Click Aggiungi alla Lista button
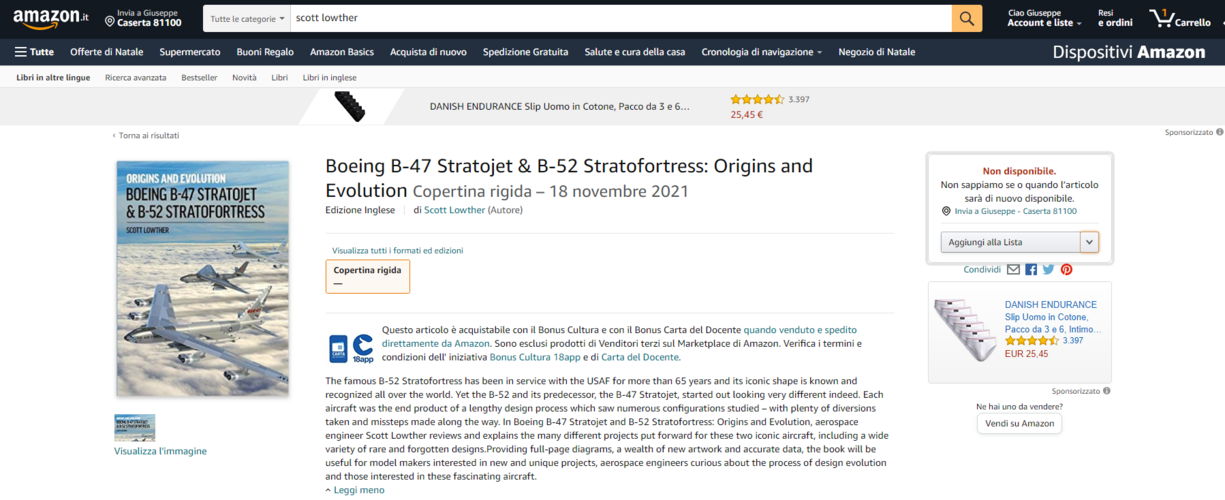 [x=1010, y=242]
